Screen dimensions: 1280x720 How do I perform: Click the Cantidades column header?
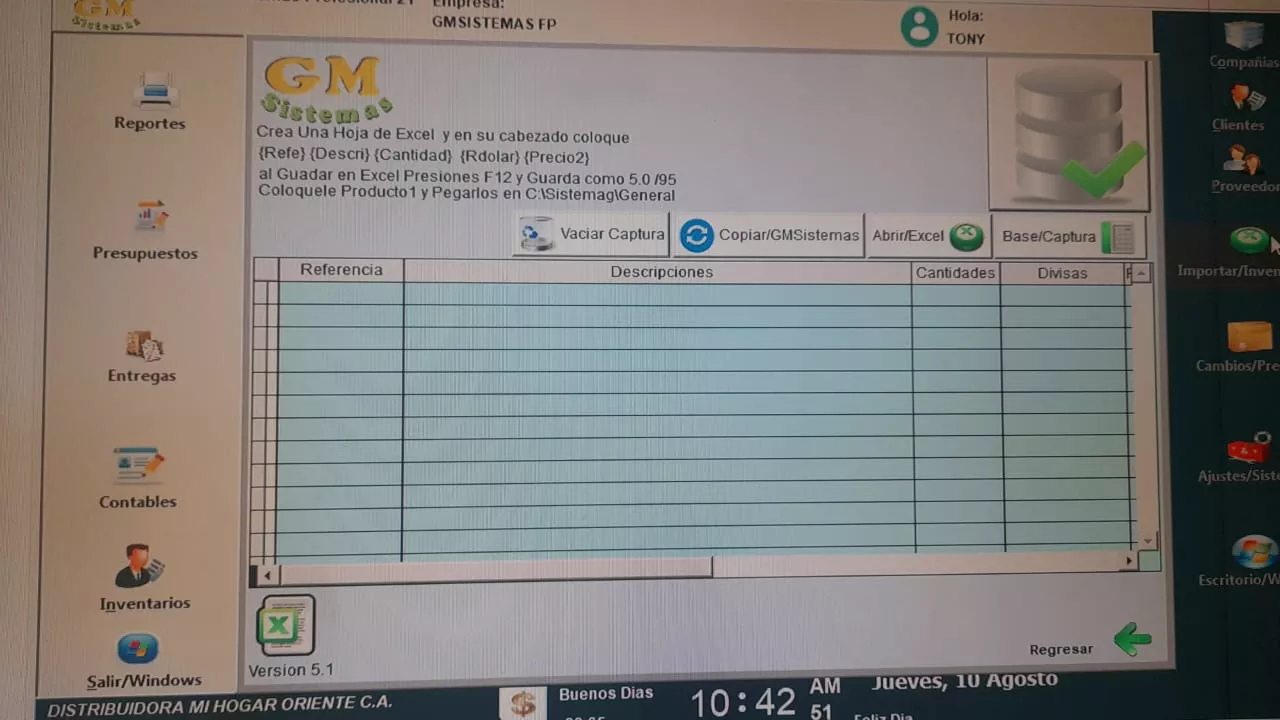pyautogui.click(x=955, y=273)
